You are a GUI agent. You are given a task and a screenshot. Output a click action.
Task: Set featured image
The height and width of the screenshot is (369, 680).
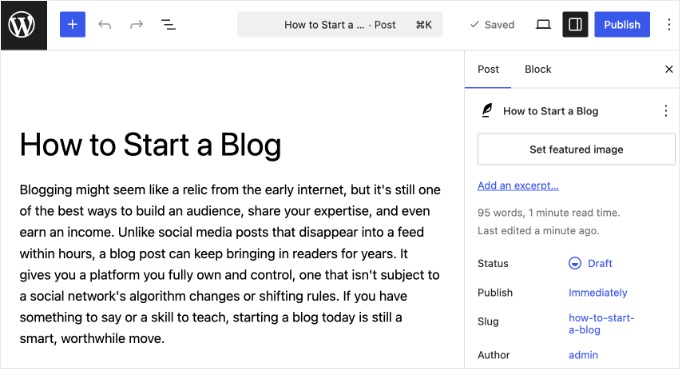click(x=576, y=149)
